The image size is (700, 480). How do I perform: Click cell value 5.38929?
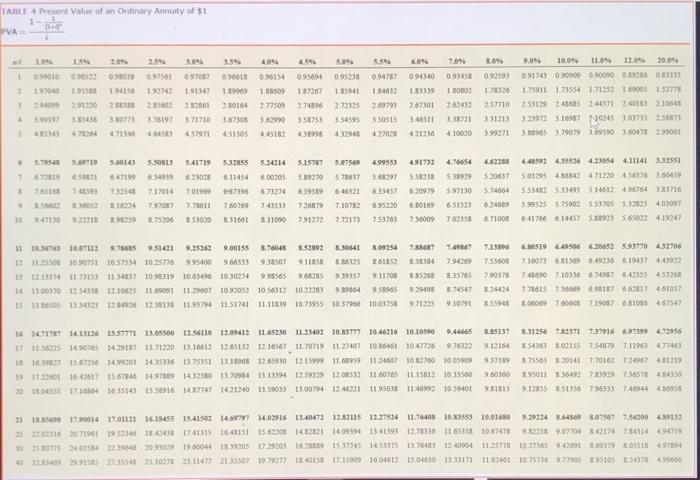(459, 177)
